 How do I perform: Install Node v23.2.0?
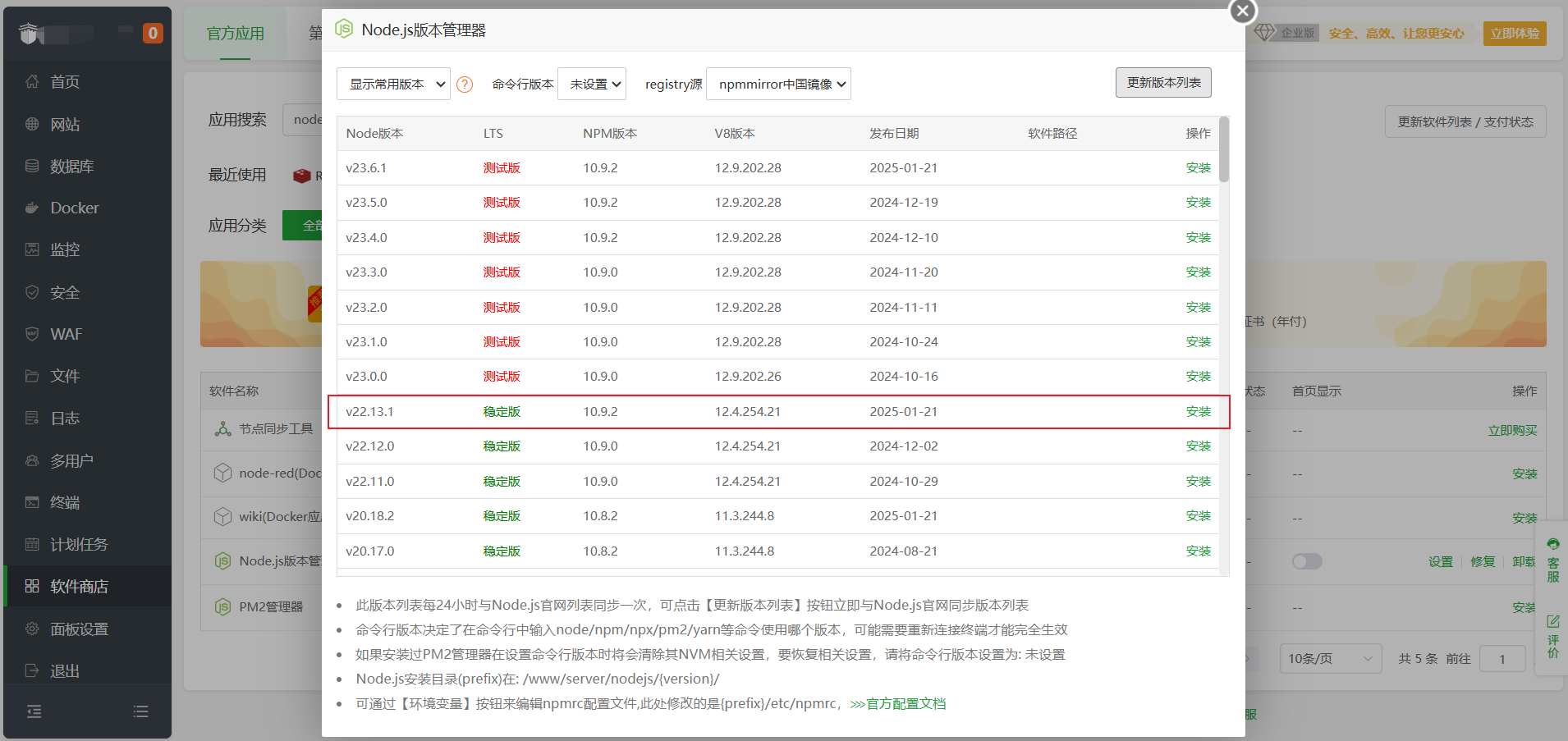click(1198, 307)
